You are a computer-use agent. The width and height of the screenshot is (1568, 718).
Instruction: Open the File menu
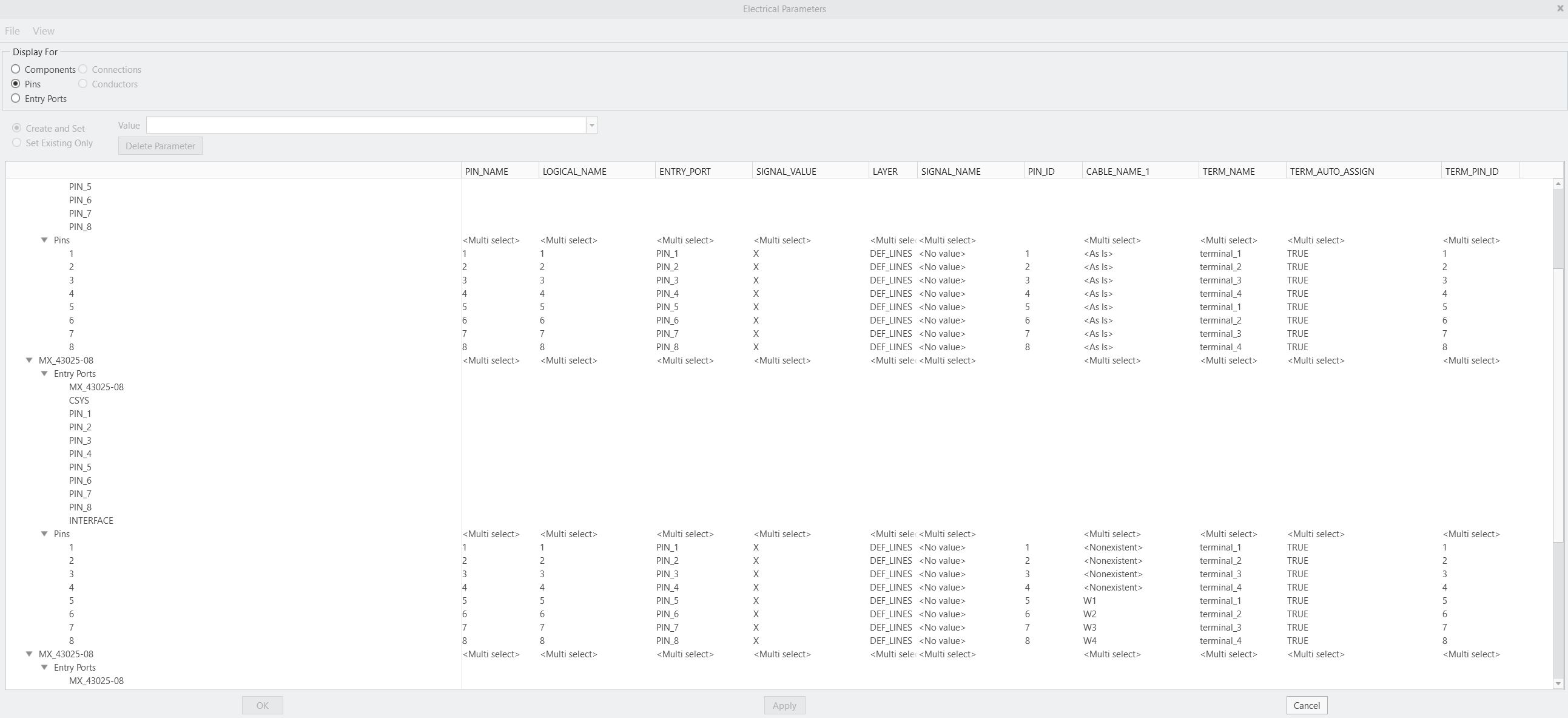point(12,30)
